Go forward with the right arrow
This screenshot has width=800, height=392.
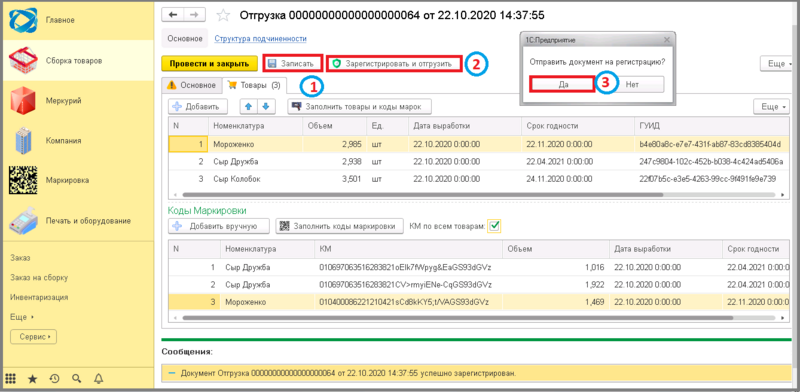point(194,15)
